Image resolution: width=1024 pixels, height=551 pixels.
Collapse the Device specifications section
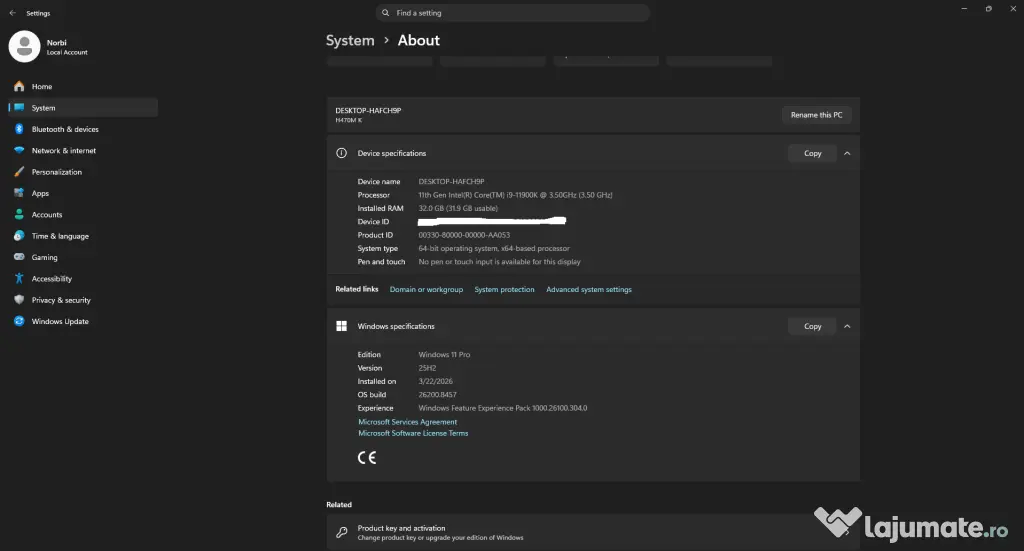[847, 153]
